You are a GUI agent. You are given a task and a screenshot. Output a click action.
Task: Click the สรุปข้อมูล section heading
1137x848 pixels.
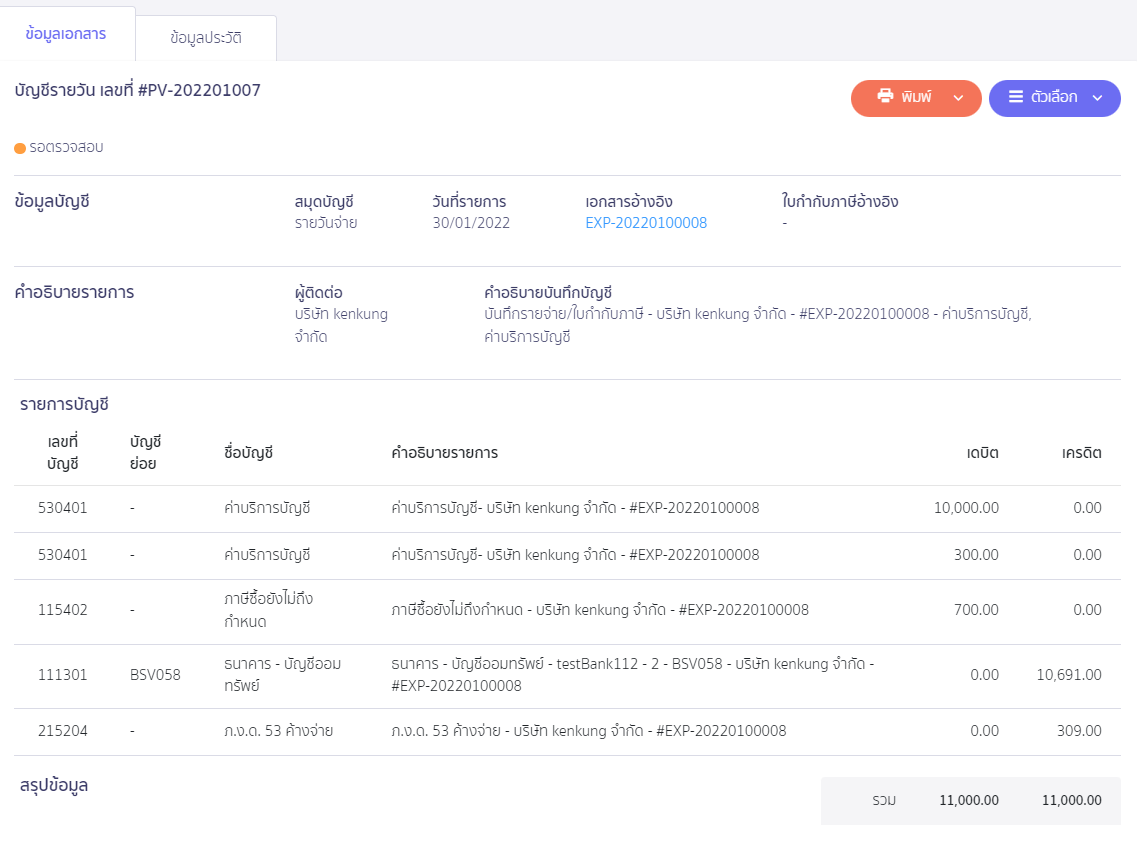point(54,786)
